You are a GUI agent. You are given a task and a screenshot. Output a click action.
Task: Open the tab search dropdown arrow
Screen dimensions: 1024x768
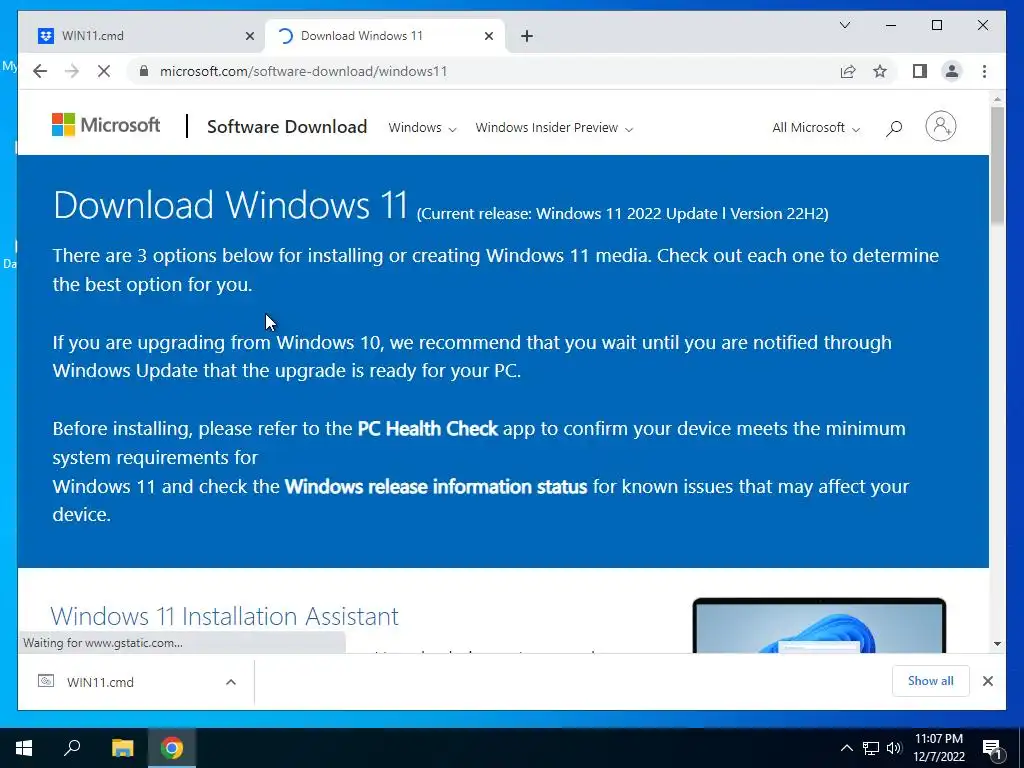(x=844, y=25)
